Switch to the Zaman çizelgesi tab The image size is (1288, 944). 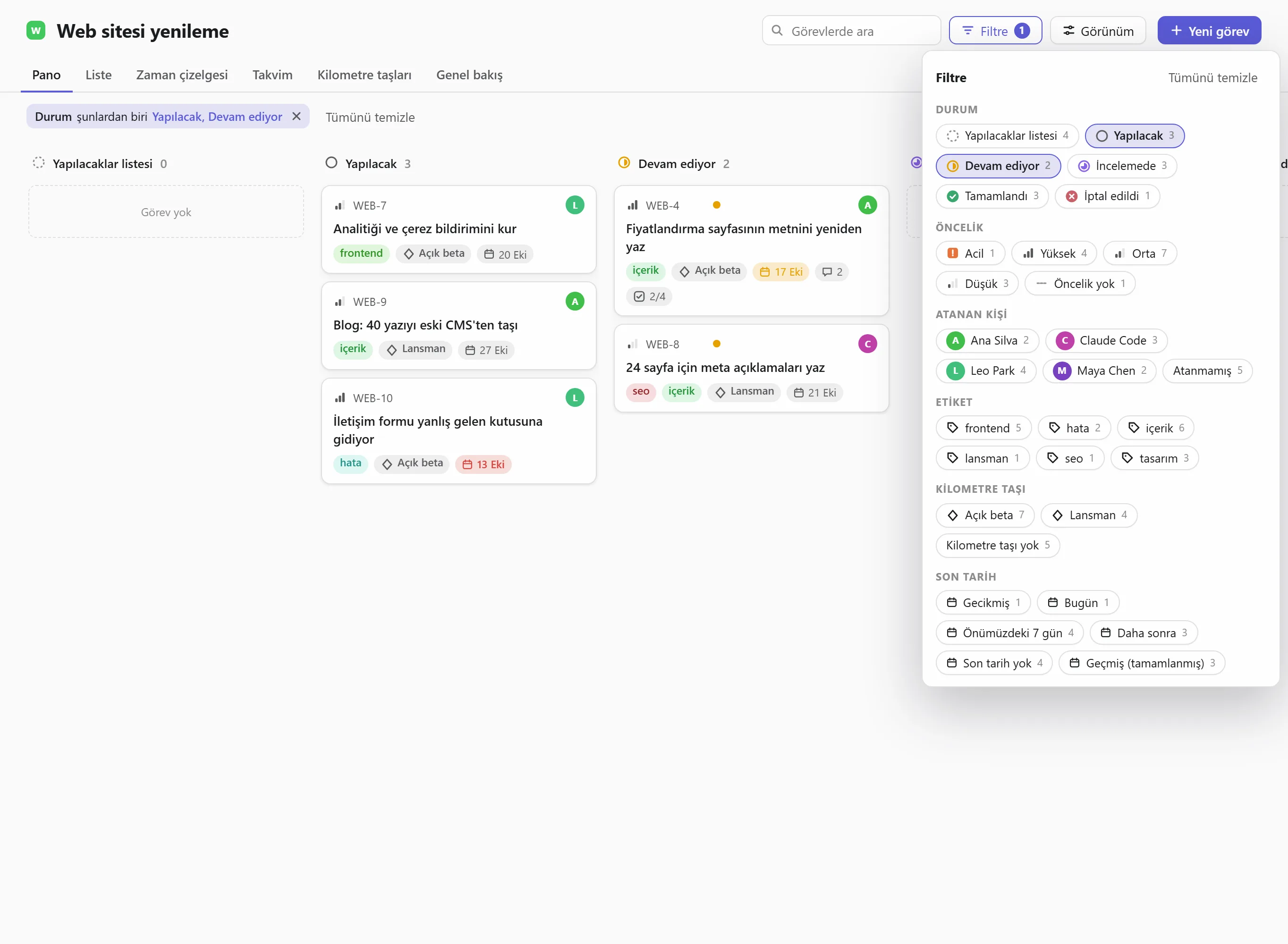click(182, 75)
